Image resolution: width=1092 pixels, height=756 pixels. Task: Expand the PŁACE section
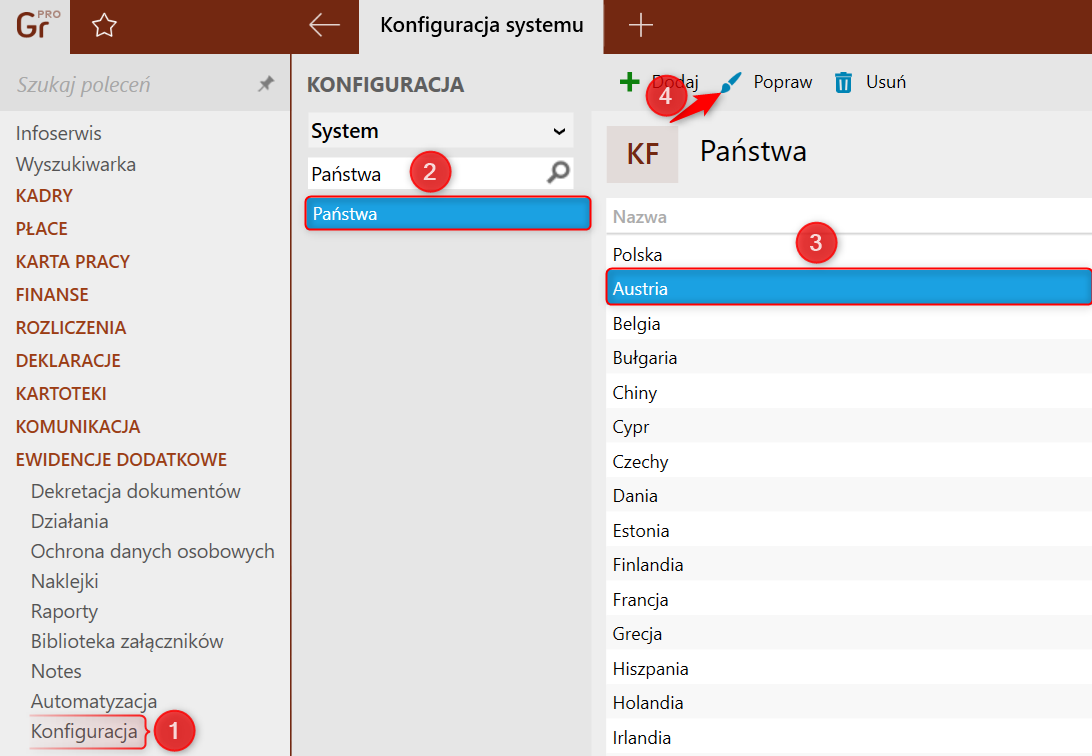(42, 228)
